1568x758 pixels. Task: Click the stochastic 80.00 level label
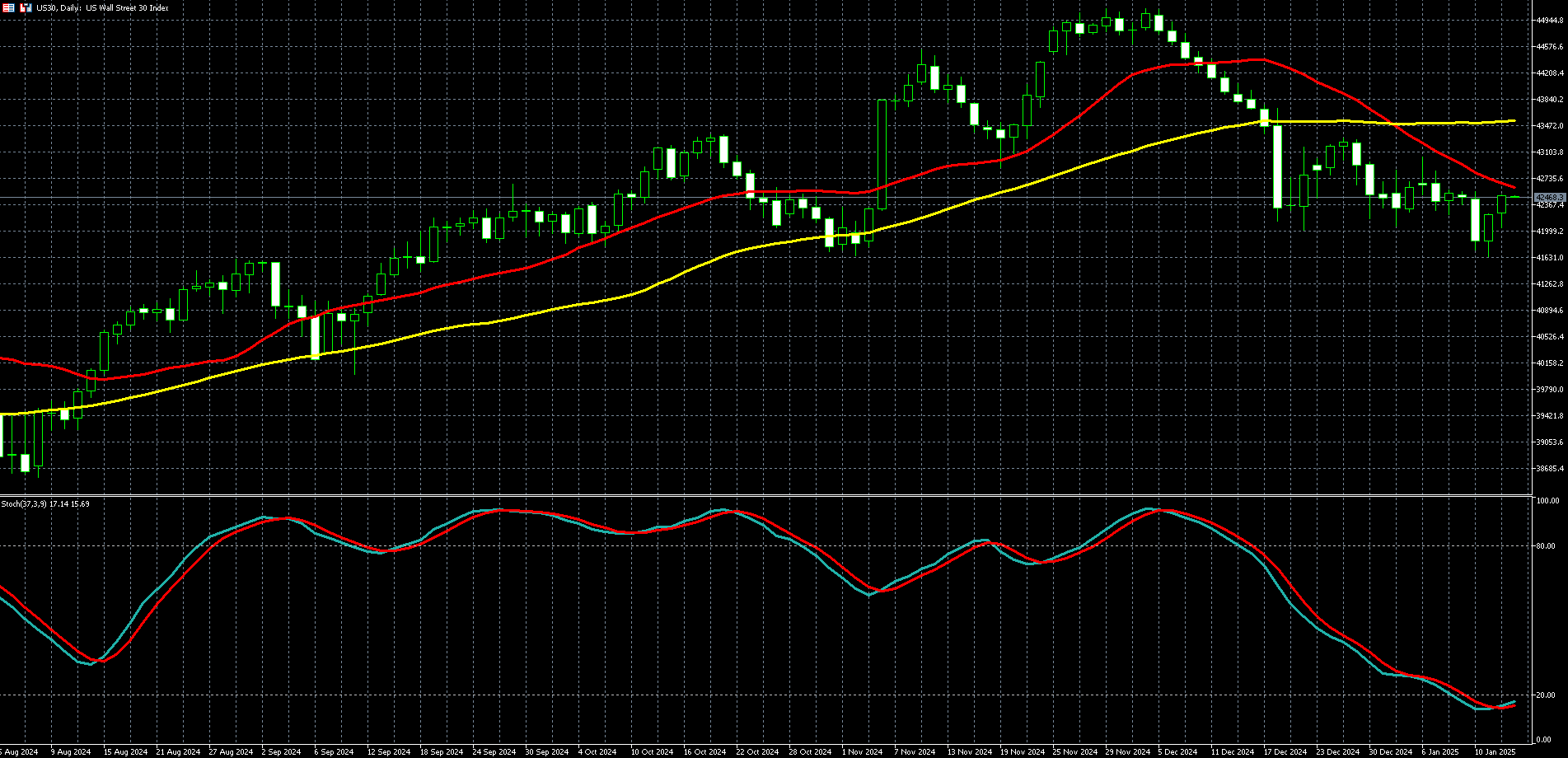[x=1546, y=546]
